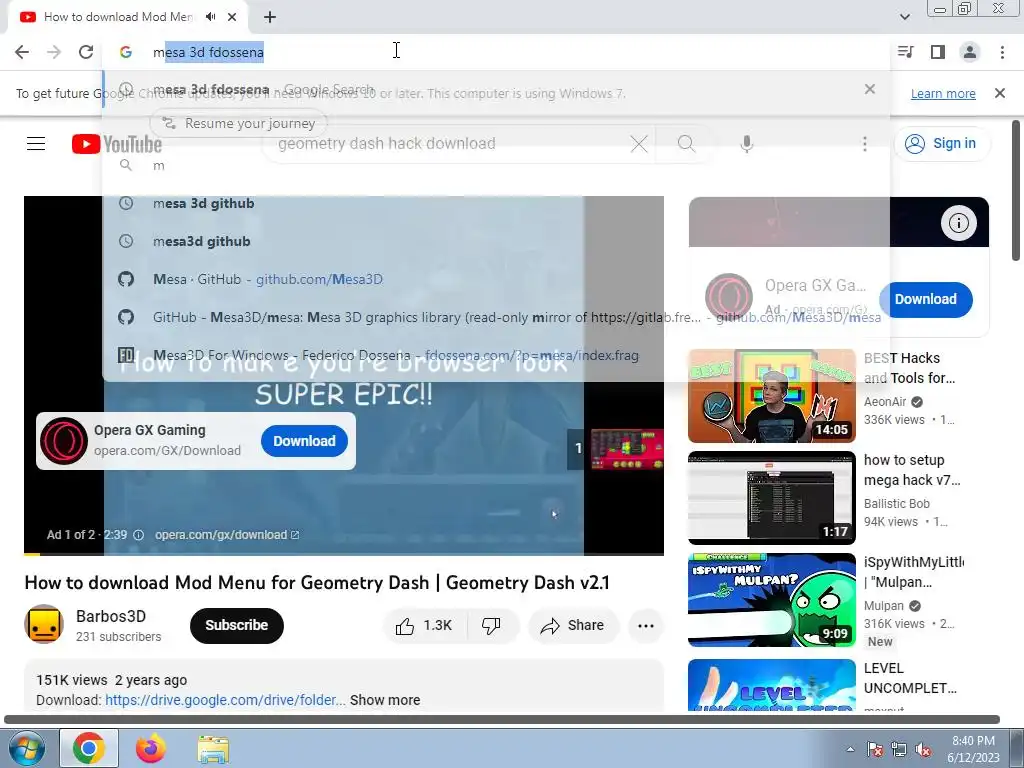Click the YouTube search magnifier button
Screen dimensions: 1024x768
coord(686,144)
